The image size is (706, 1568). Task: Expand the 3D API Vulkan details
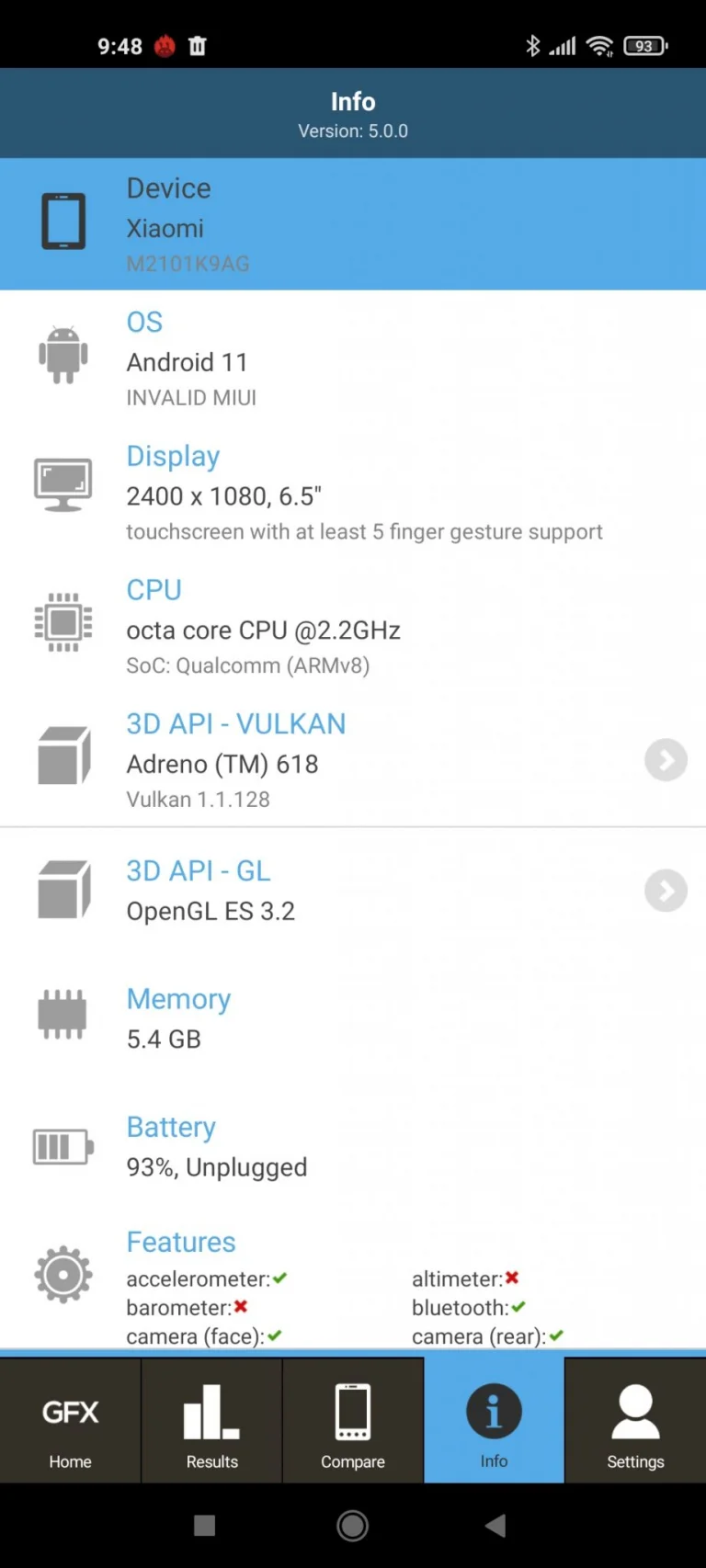665,760
